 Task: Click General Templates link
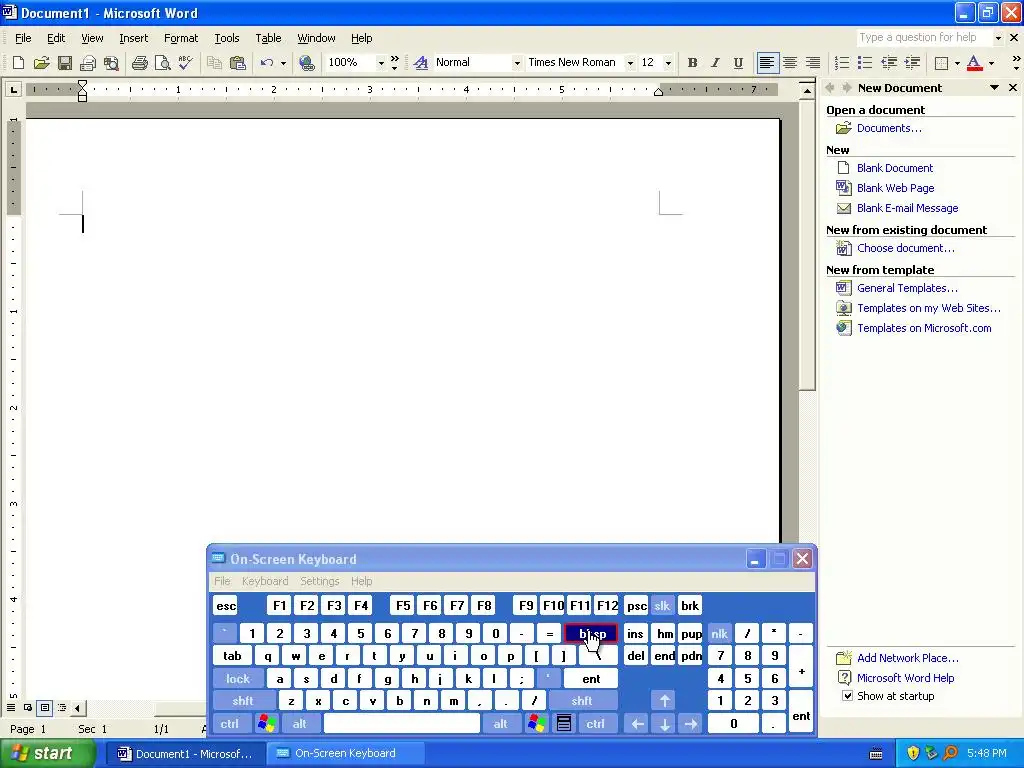907,288
